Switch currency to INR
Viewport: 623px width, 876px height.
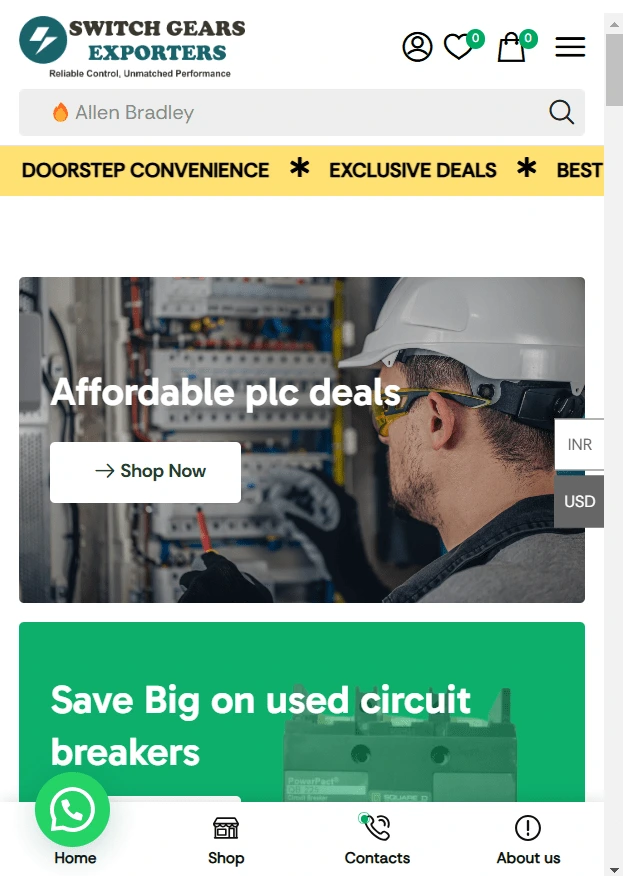click(x=579, y=445)
